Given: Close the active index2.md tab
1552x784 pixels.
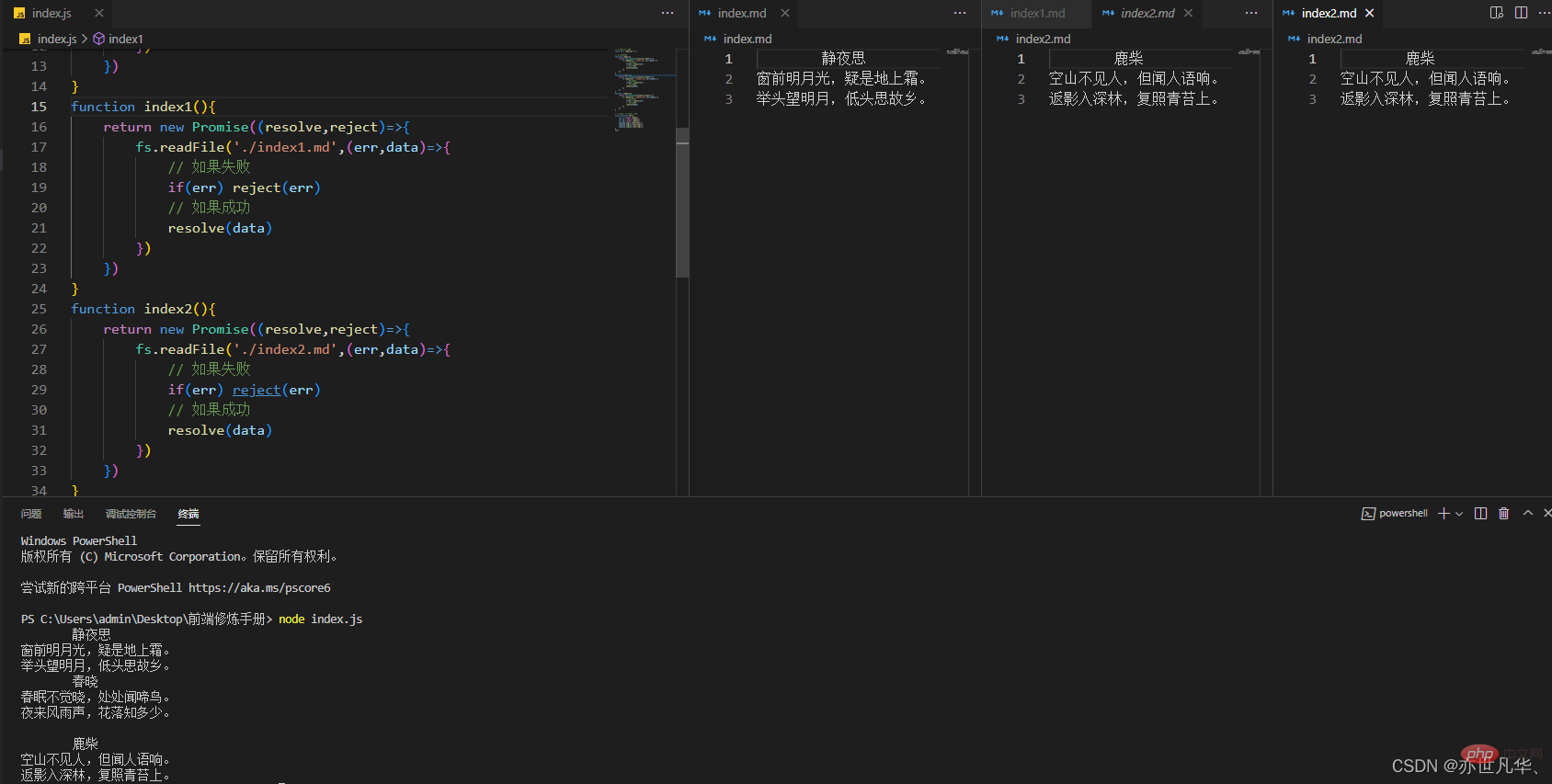Looking at the screenshot, I should (1370, 13).
